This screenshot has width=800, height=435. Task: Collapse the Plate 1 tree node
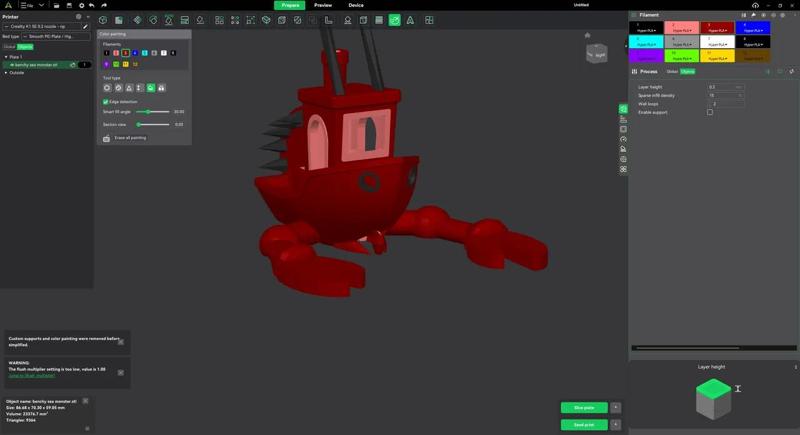[6, 57]
